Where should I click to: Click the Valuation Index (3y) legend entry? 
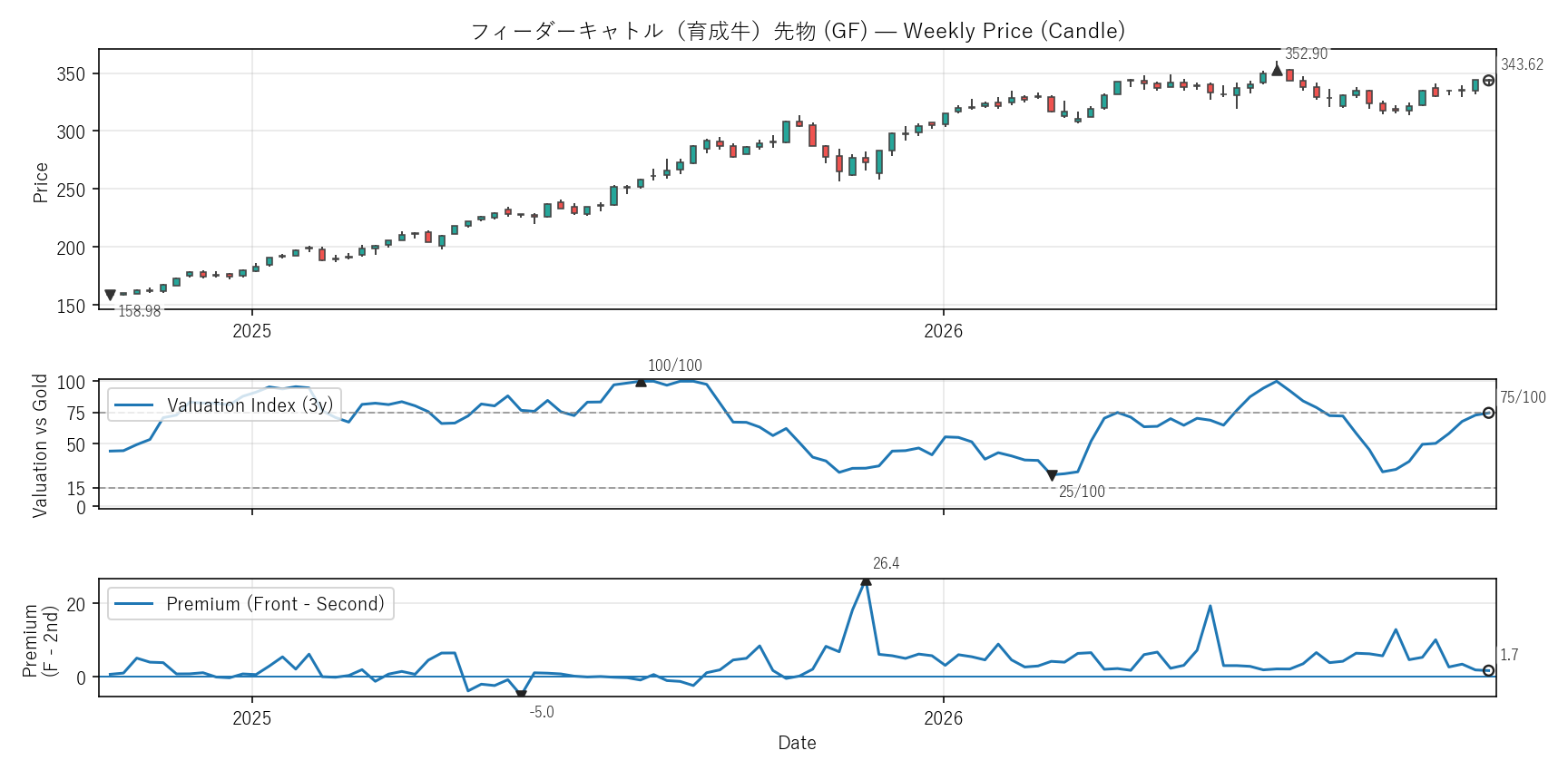224,405
